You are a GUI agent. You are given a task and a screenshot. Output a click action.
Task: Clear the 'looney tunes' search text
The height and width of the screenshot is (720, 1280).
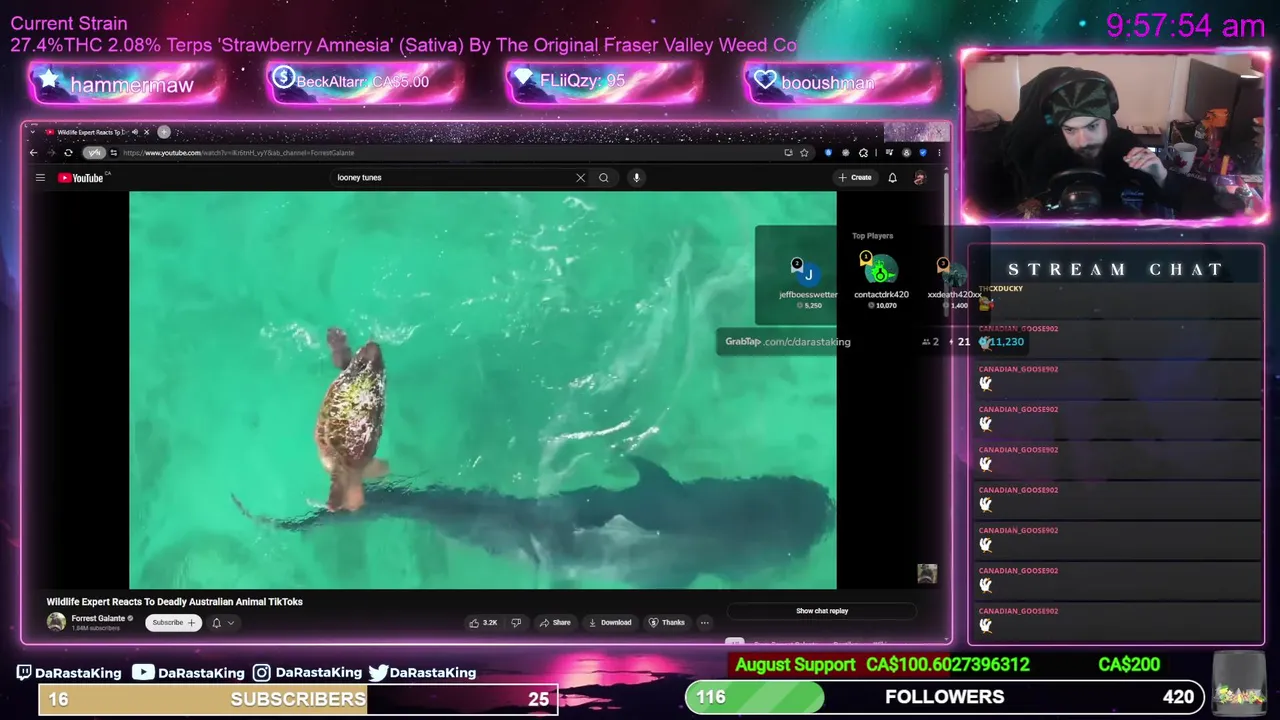click(x=580, y=178)
